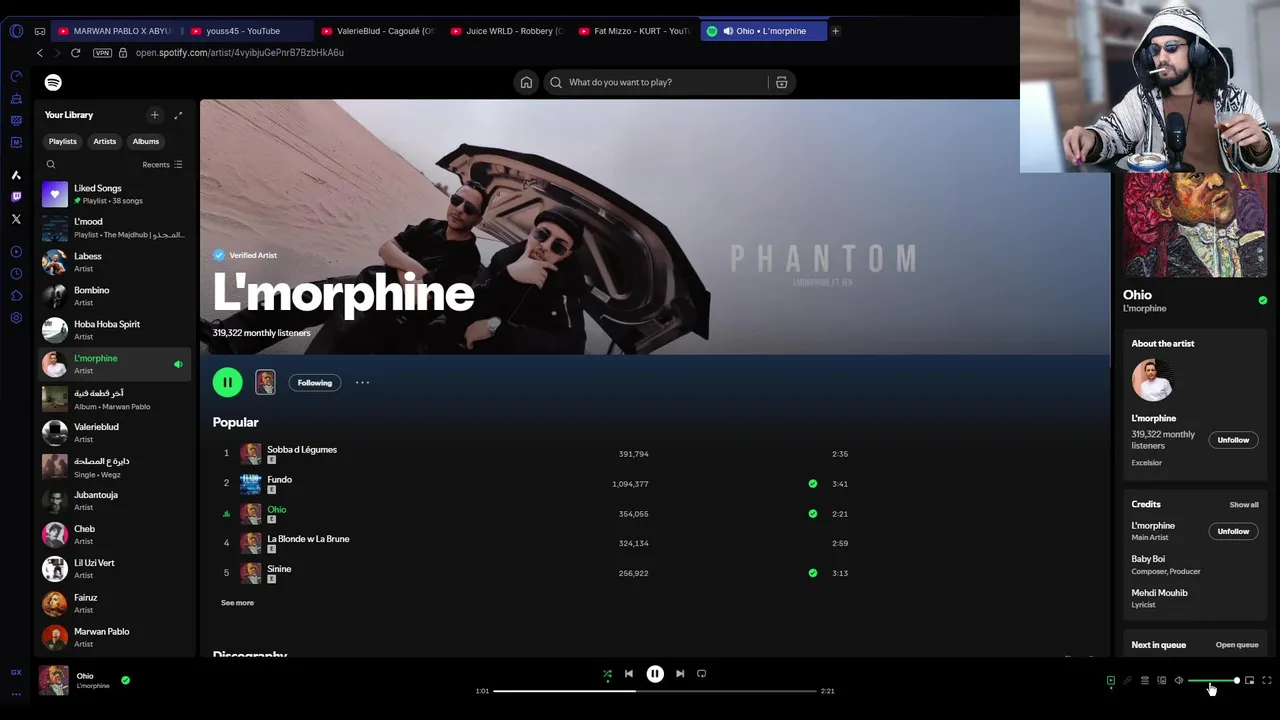
Task: Skip to the next track
Action: (x=680, y=674)
